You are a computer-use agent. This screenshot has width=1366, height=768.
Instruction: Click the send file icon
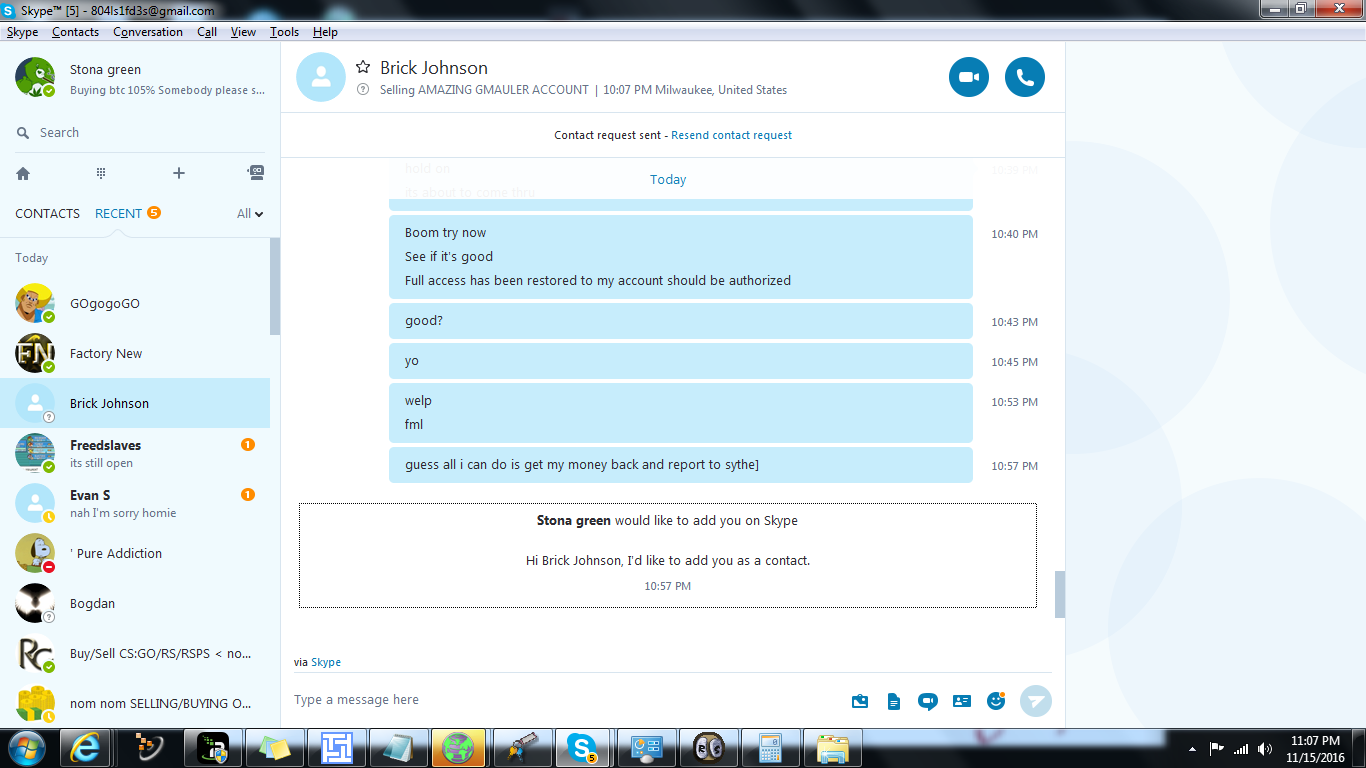pyautogui.click(x=893, y=701)
